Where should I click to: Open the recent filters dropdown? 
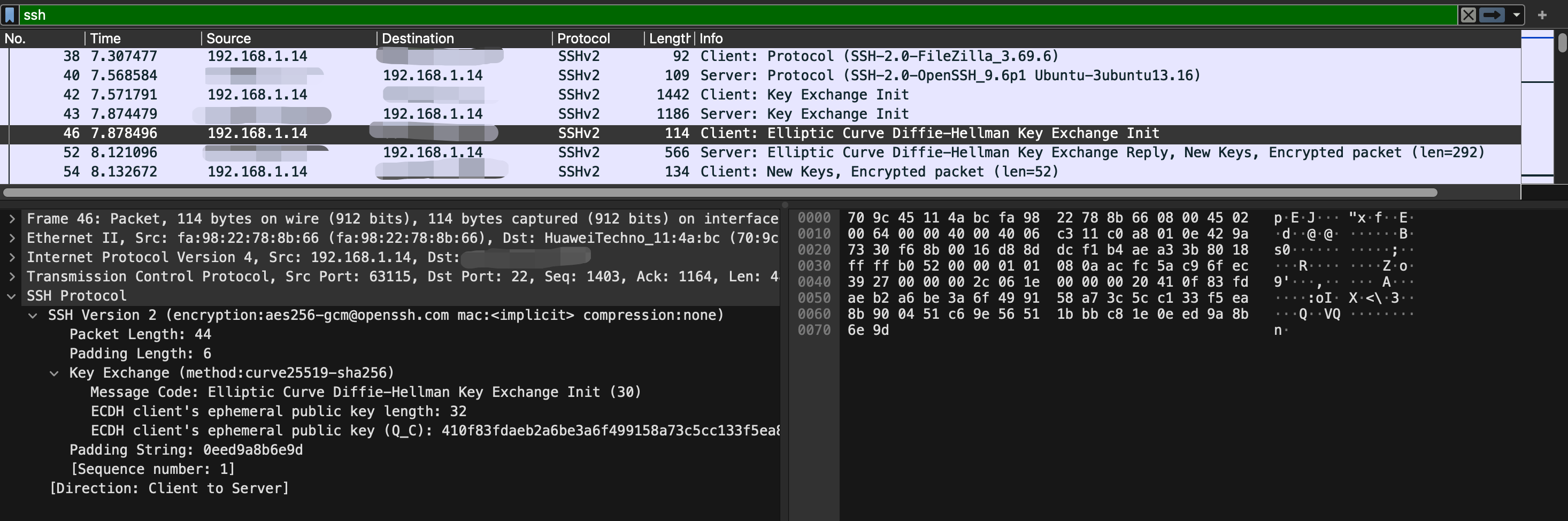coord(1516,14)
